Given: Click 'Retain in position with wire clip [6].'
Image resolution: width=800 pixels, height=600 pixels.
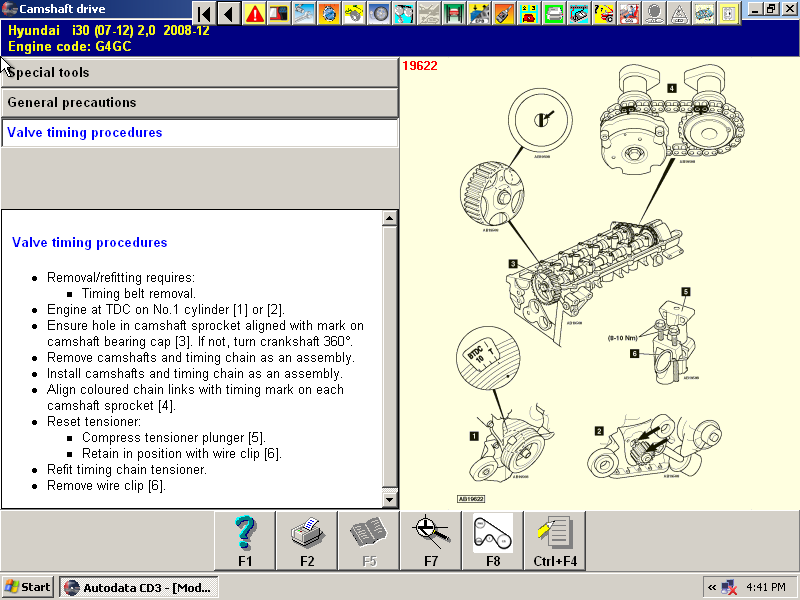Looking at the screenshot, I should (x=182, y=454).
